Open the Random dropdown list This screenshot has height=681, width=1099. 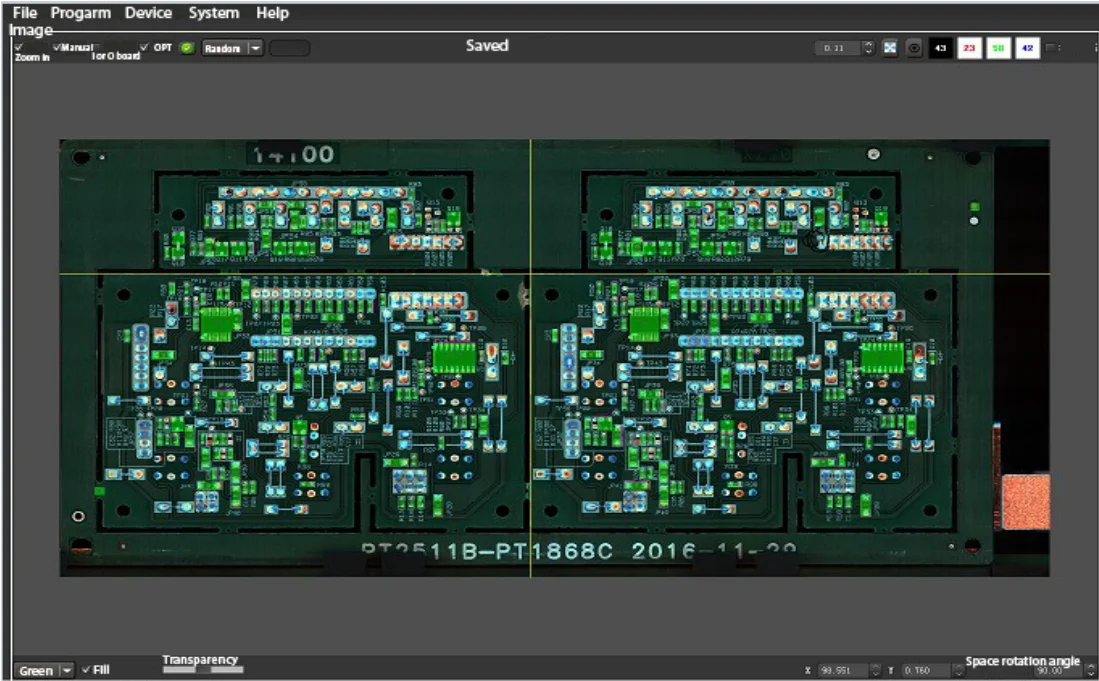255,48
